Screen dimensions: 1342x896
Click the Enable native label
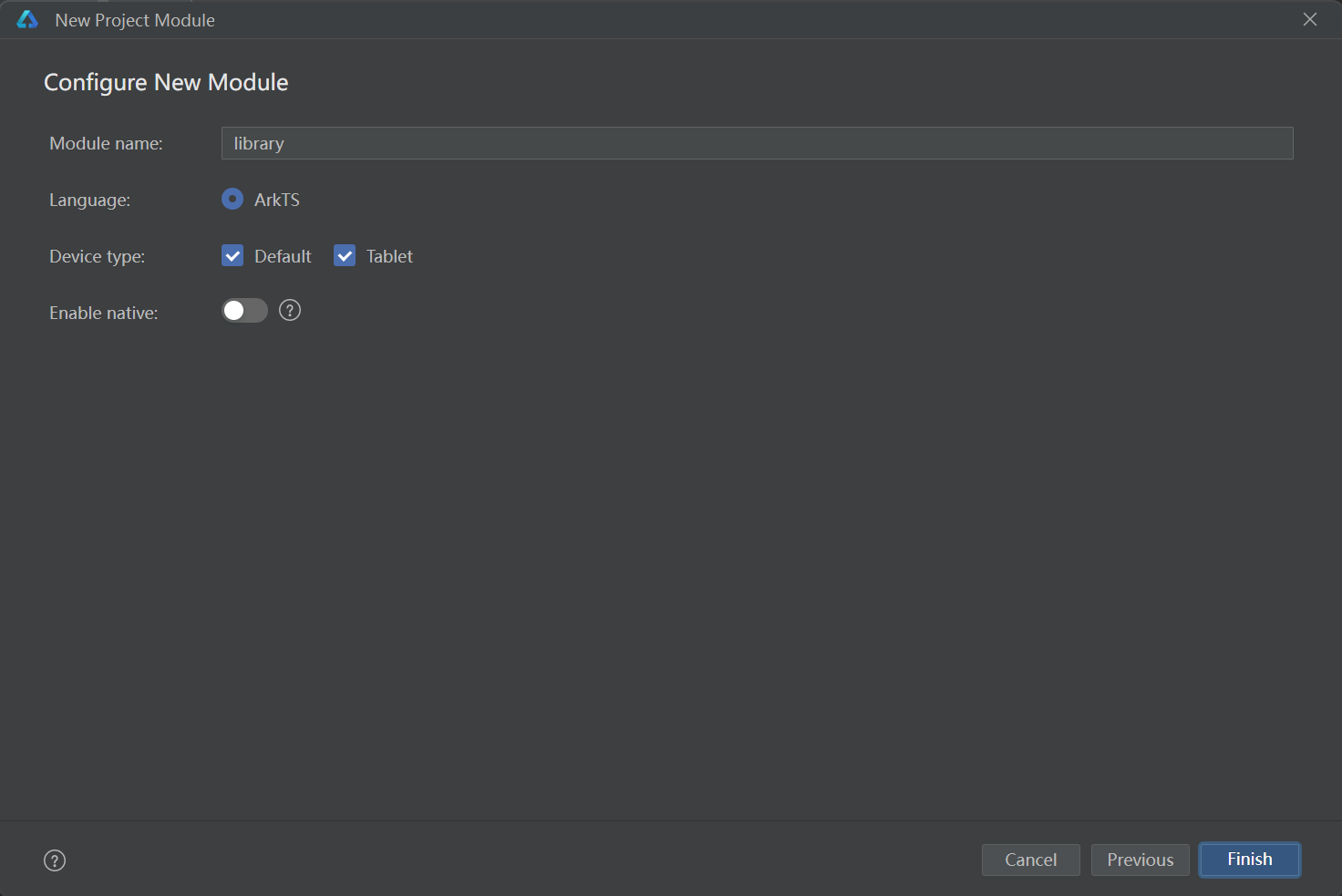(x=103, y=313)
